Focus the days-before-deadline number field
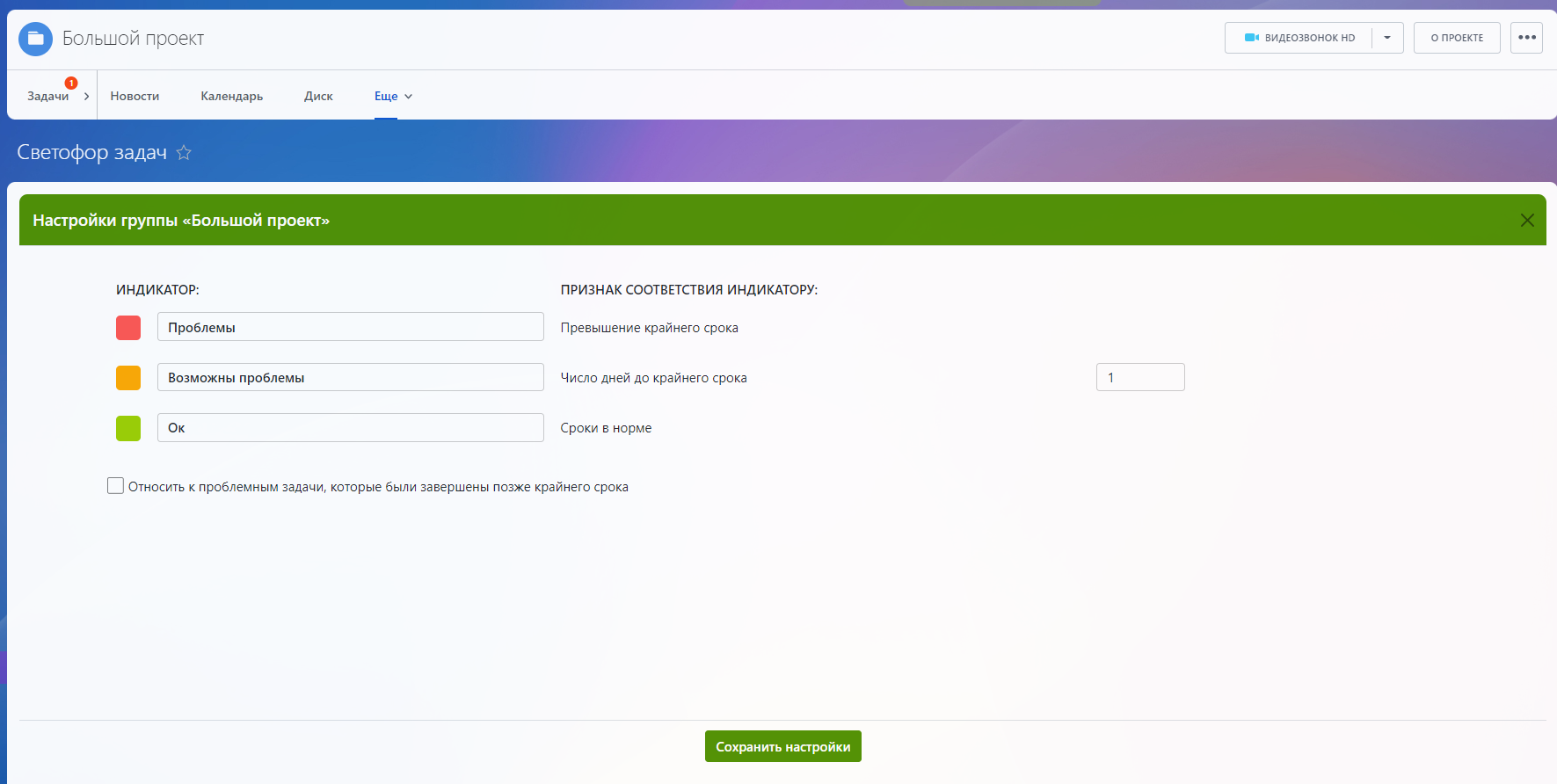This screenshot has height=784, width=1557. 1140,377
